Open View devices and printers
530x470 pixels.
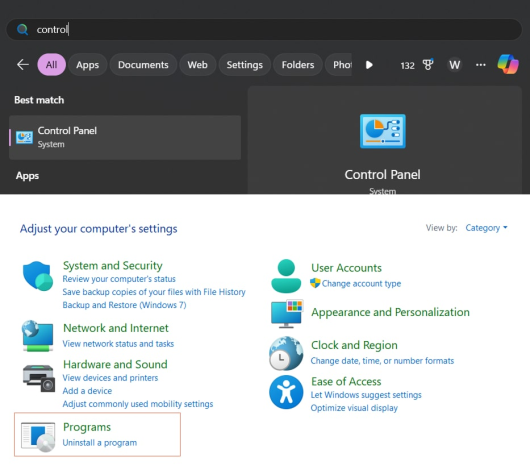pos(110,378)
